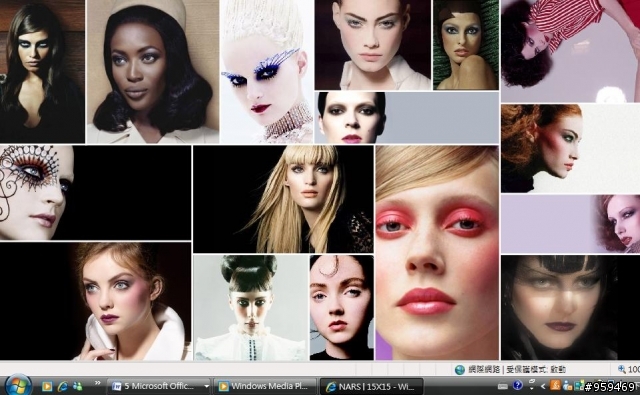Click the protected mode status text

click(x=536, y=370)
